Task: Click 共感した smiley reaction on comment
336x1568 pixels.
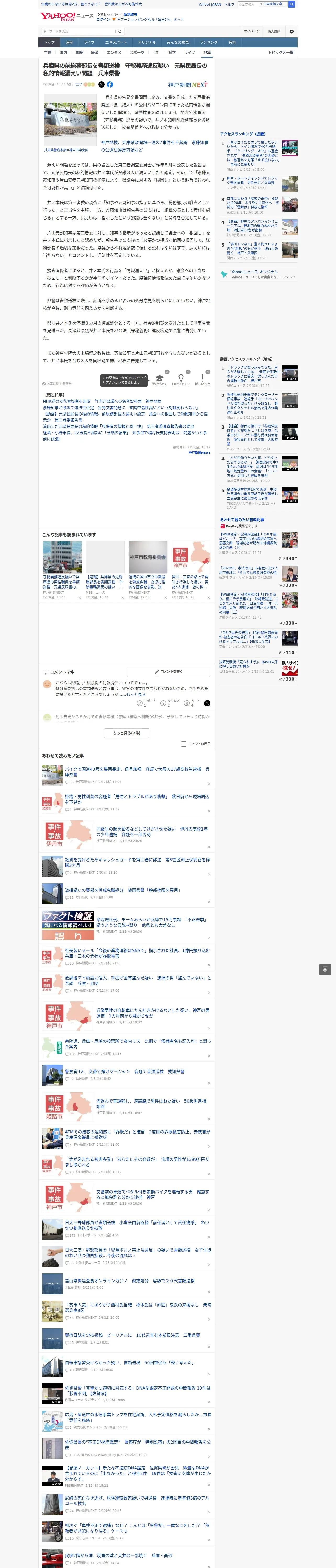Action: (x=140, y=703)
